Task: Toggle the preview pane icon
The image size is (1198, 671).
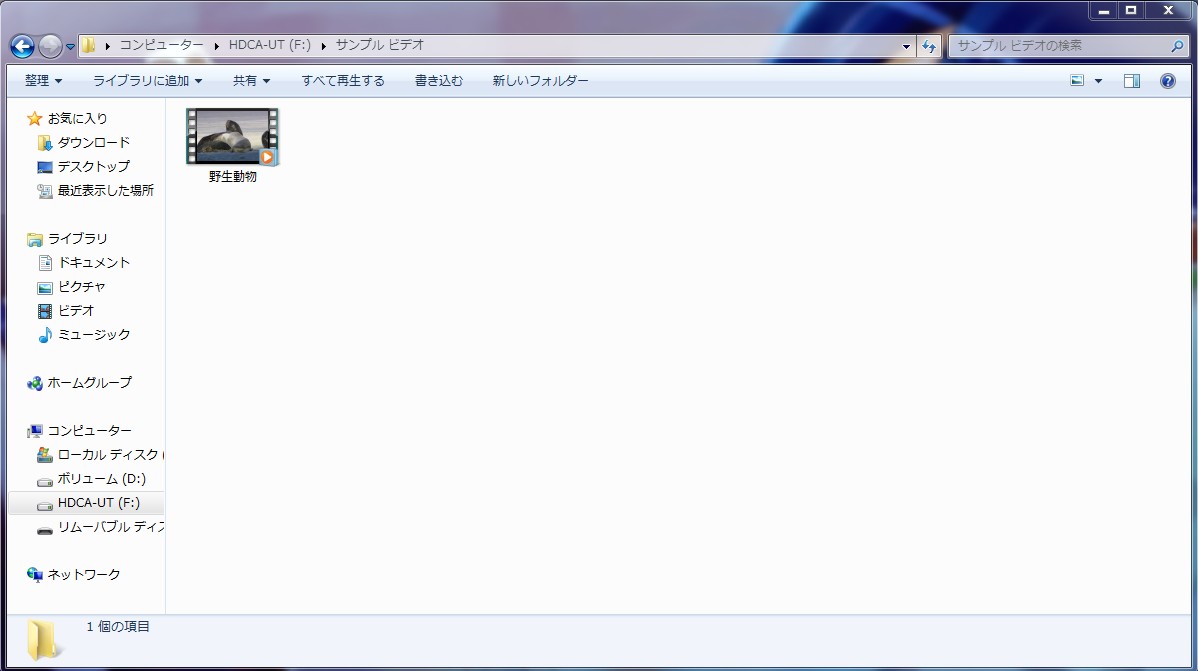Action: [1132, 80]
